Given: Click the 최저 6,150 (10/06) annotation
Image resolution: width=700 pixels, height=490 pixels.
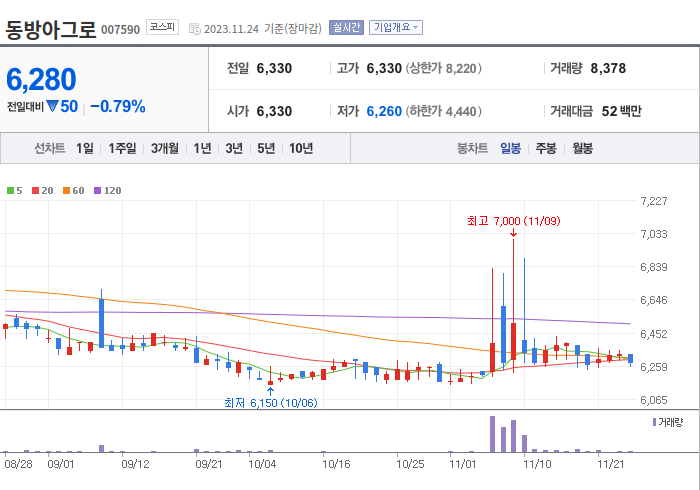Looking at the screenshot, I should tap(271, 403).
